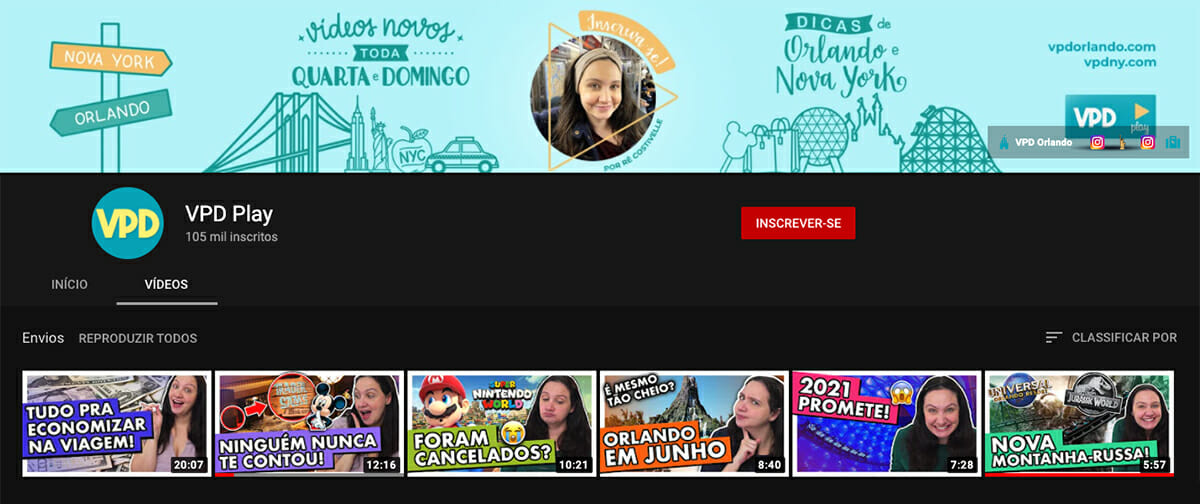This screenshot has height=504, width=1200.
Task: Click the 5:57 duration badge
Action: pos(1155,465)
